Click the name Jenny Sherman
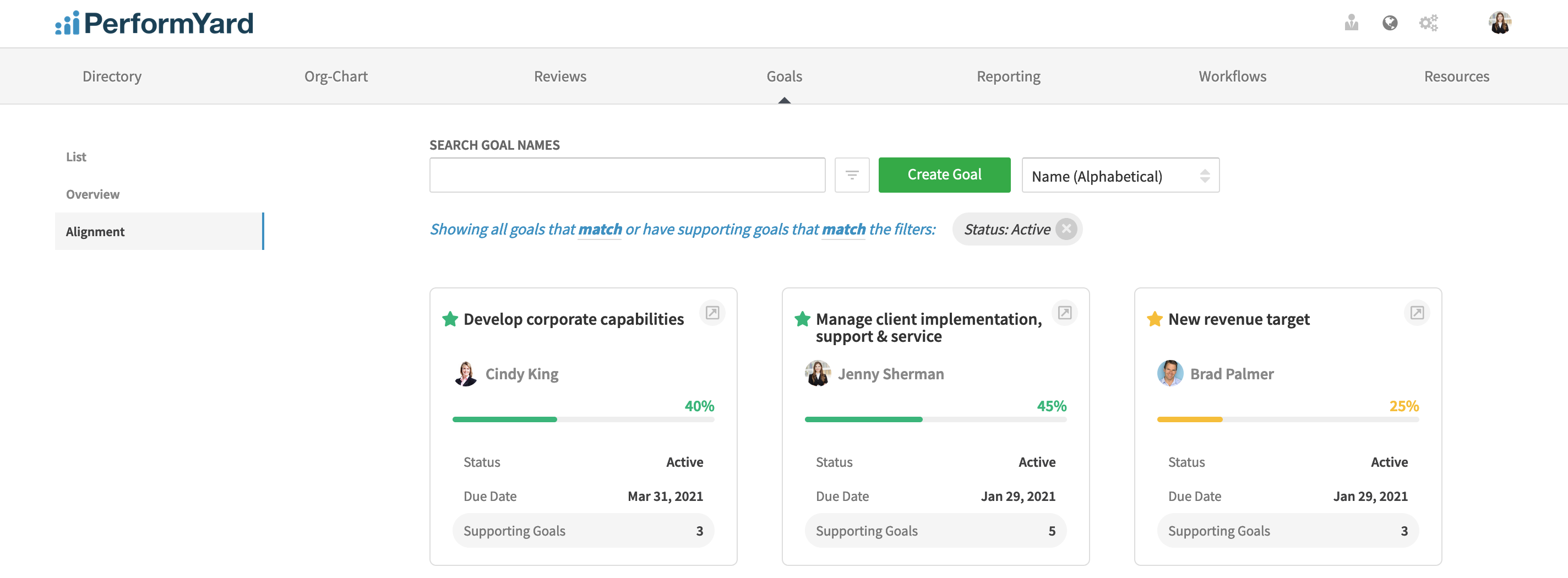This screenshot has height=578, width=1568. (x=890, y=374)
